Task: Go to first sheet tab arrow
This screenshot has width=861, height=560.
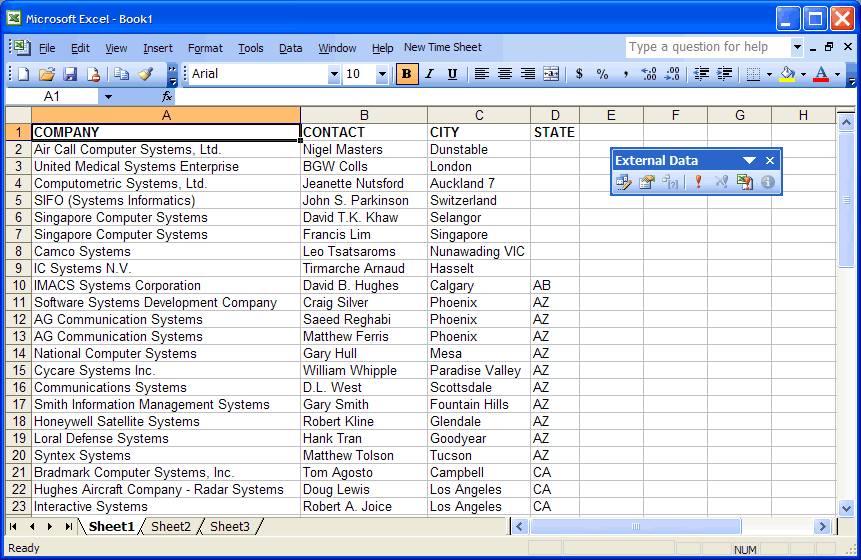Action: click(x=13, y=527)
